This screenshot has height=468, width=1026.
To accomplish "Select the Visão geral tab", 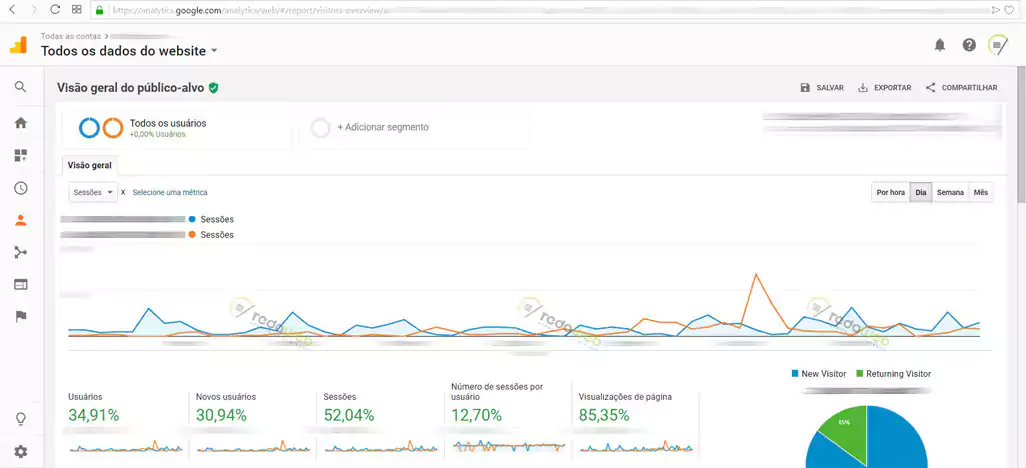I will (x=89, y=165).
